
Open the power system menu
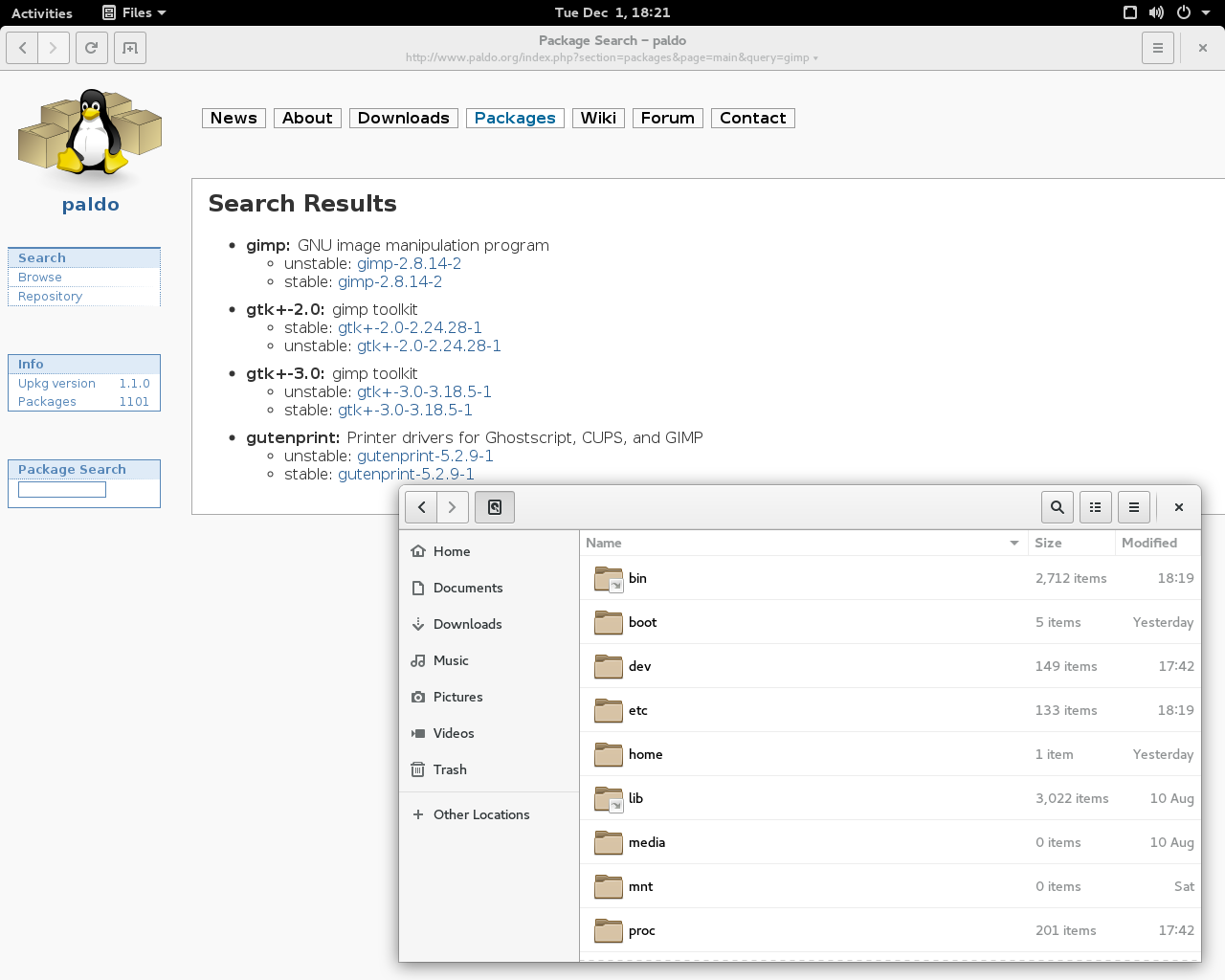pos(1192,12)
